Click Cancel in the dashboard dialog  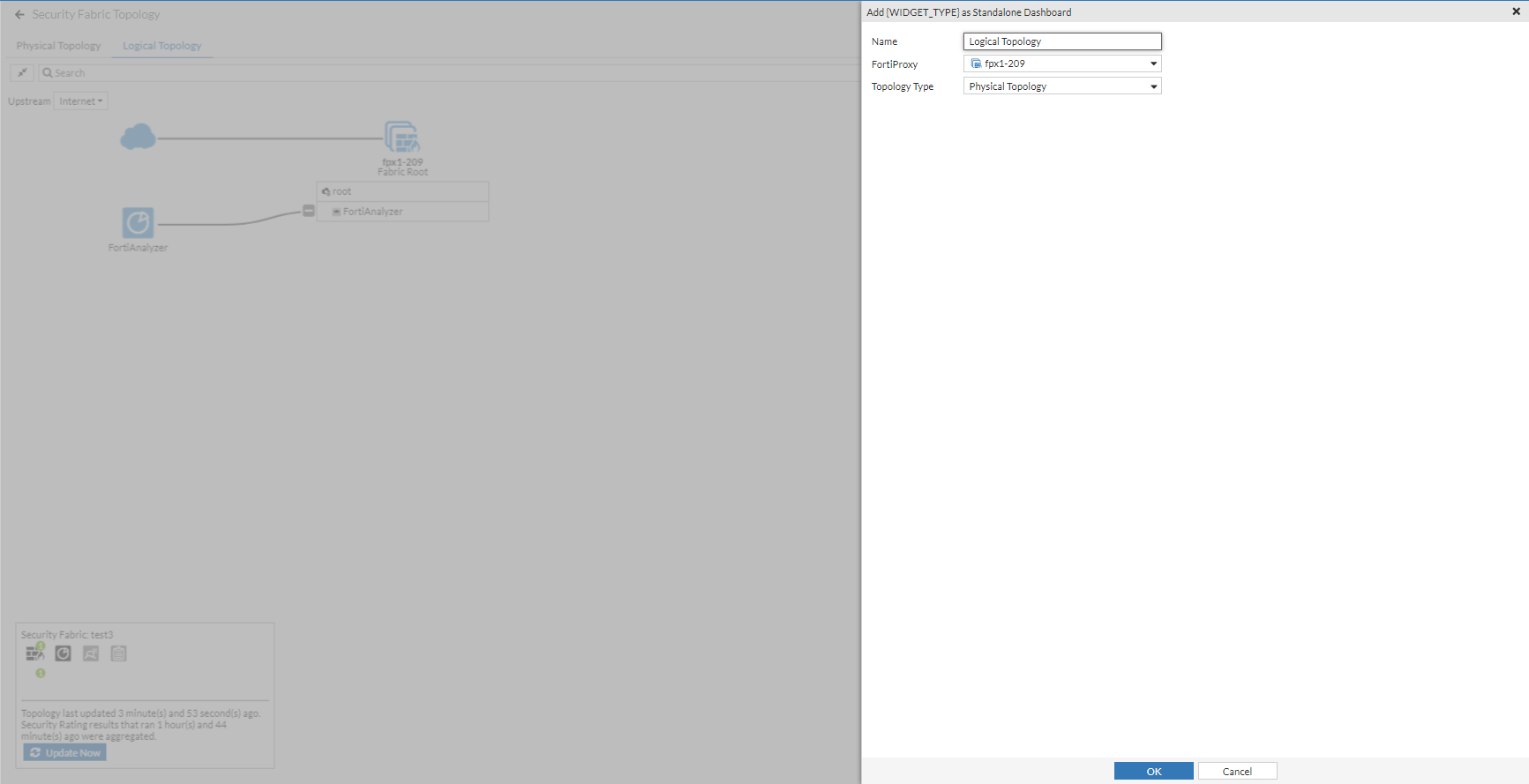click(1237, 772)
